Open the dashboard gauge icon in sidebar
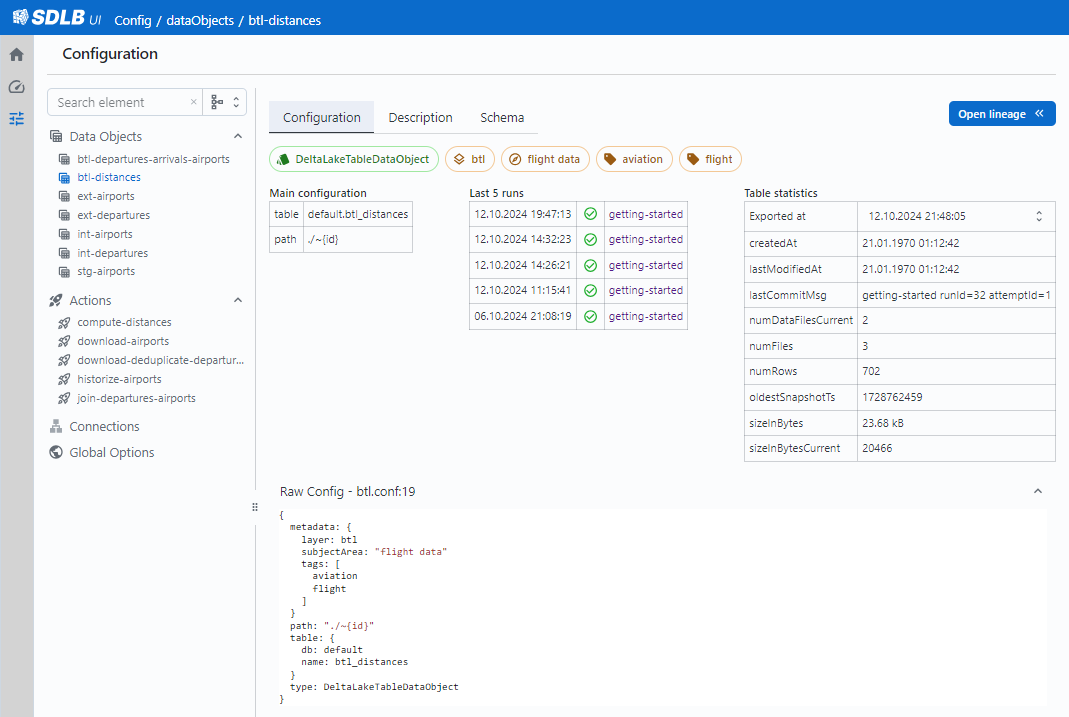The height and width of the screenshot is (717, 1069). coord(16,87)
